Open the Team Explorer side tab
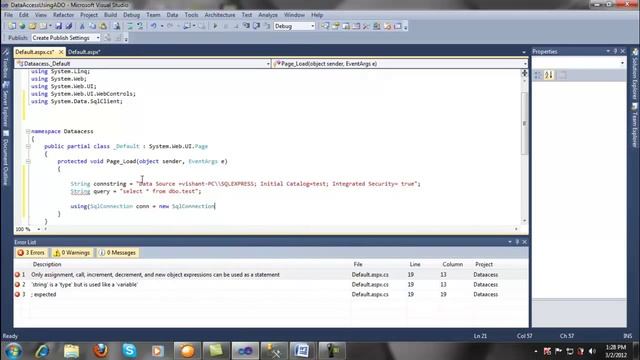The image size is (640, 360). point(635,125)
